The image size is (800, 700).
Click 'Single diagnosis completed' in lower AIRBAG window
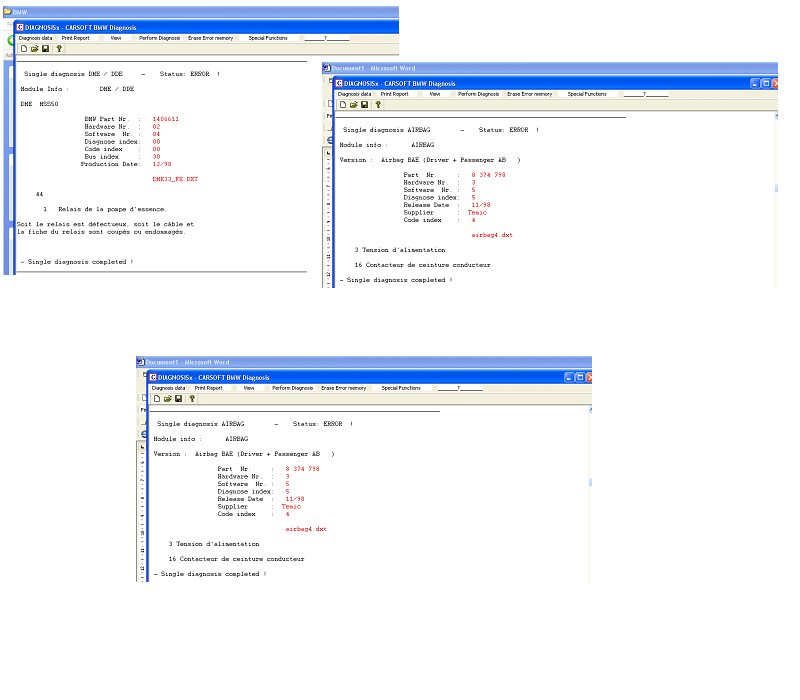click(x=210, y=574)
